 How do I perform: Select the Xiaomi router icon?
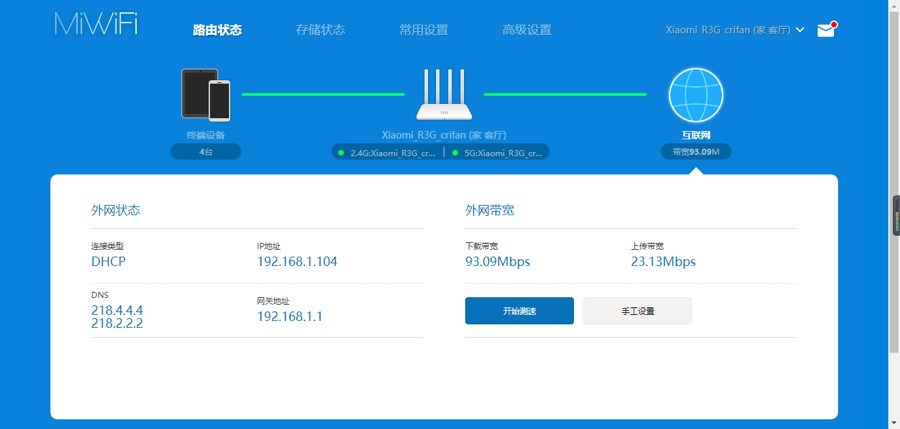444,95
